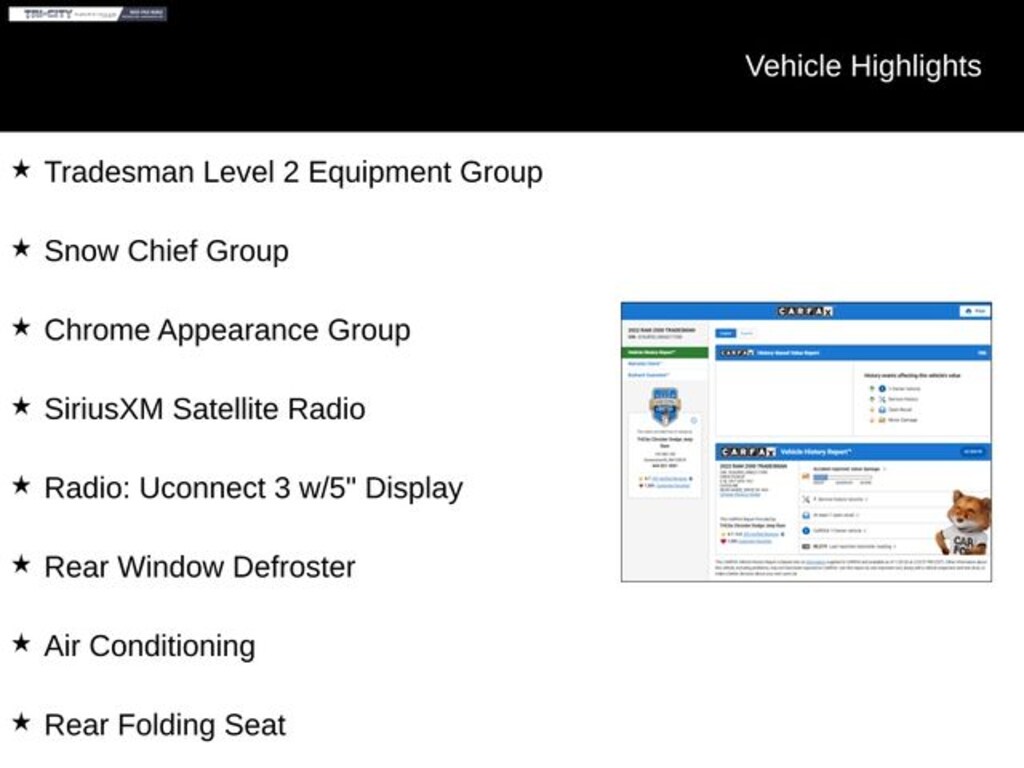Click the star beside Chrome Appearance Group
This screenshot has height=768, width=1024.
(21, 328)
